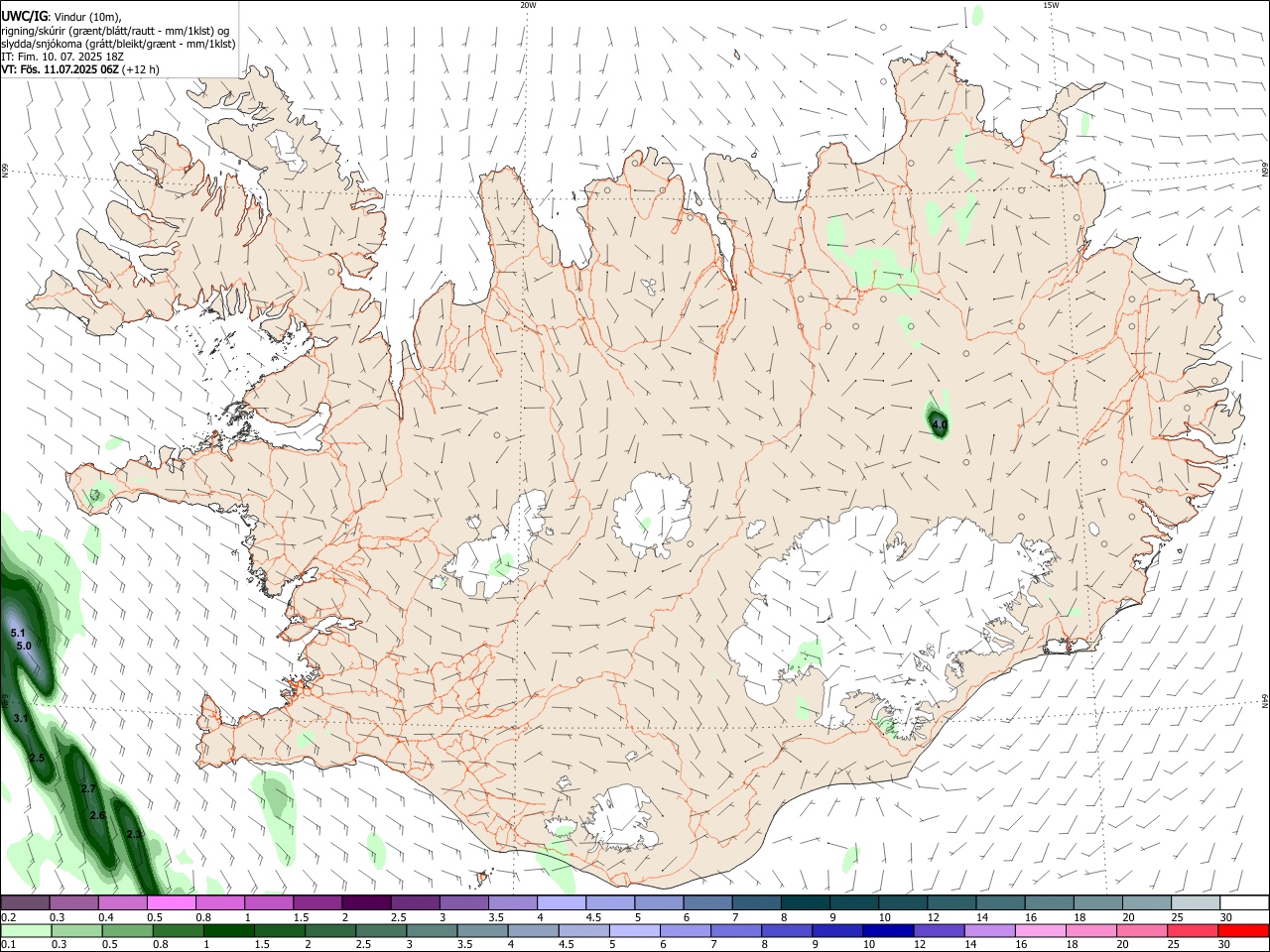Image resolution: width=1270 pixels, height=952 pixels.
Task: Click the 30 label on the upper scale
Action: click(1226, 917)
